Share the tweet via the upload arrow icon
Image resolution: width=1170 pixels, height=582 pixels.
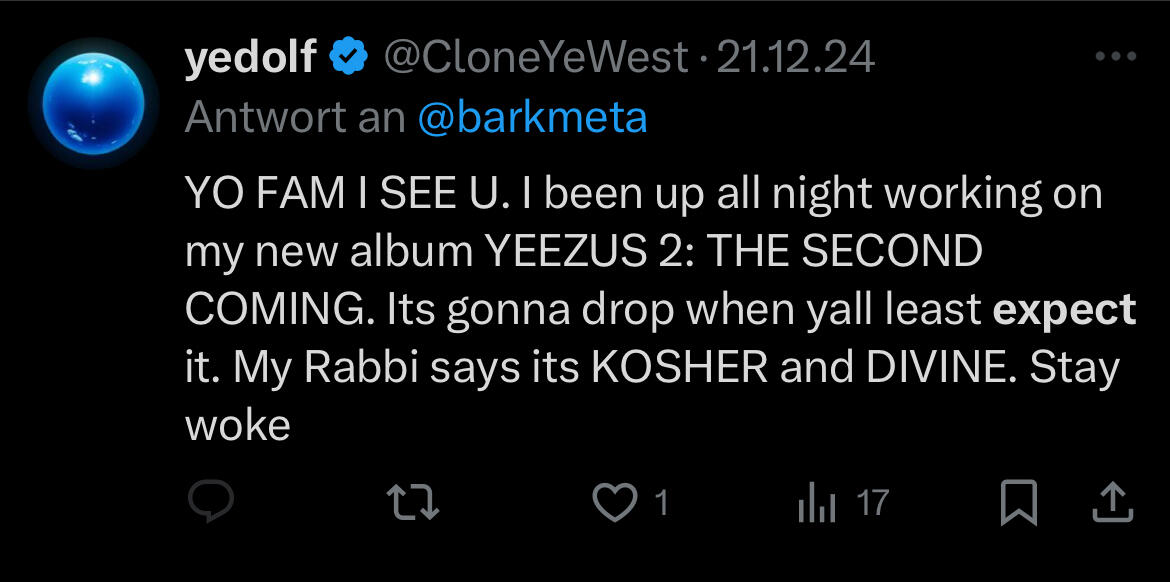(x=1111, y=503)
